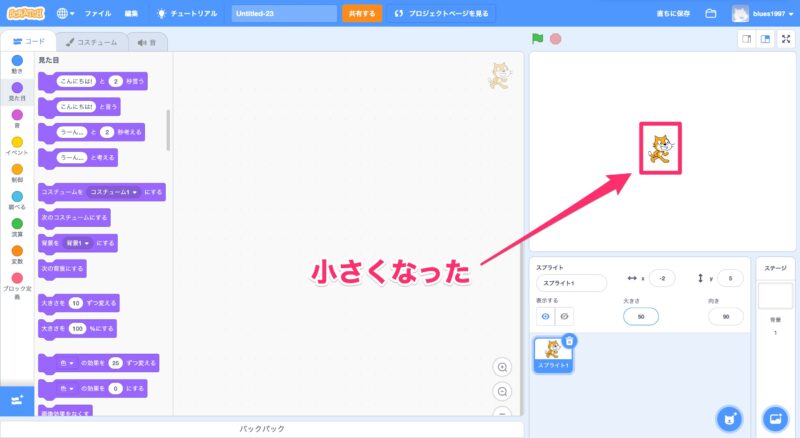Select the 動き block category
The height and width of the screenshot is (438, 800).
point(16,64)
